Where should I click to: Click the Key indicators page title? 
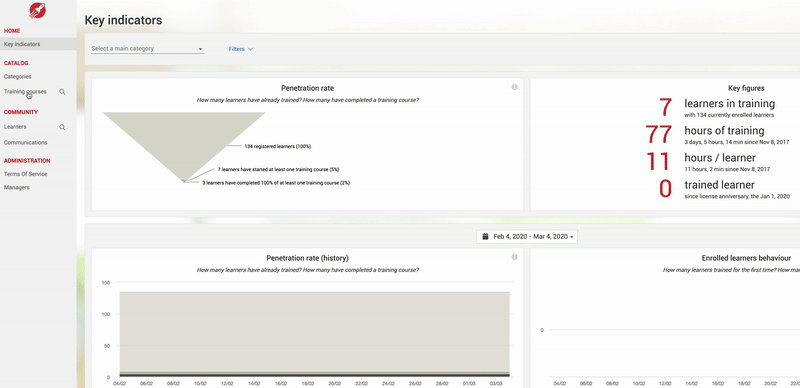[x=123, y=20]
